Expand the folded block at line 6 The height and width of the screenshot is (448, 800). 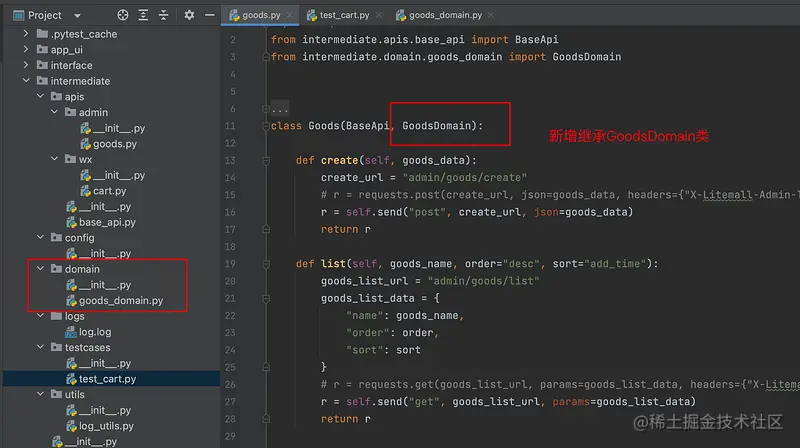[x=266, y=109]
